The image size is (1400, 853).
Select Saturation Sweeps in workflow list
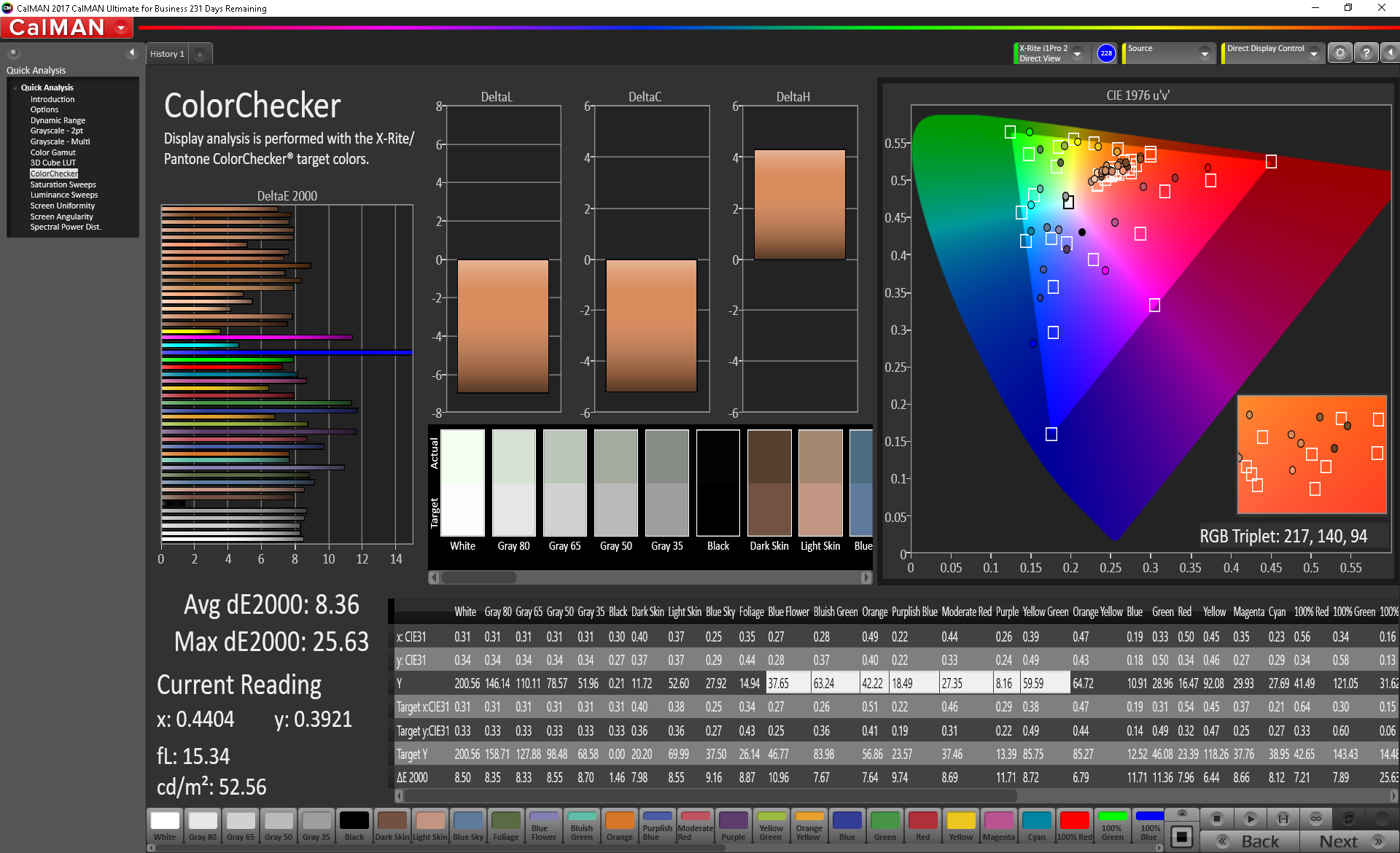[63, 184]
